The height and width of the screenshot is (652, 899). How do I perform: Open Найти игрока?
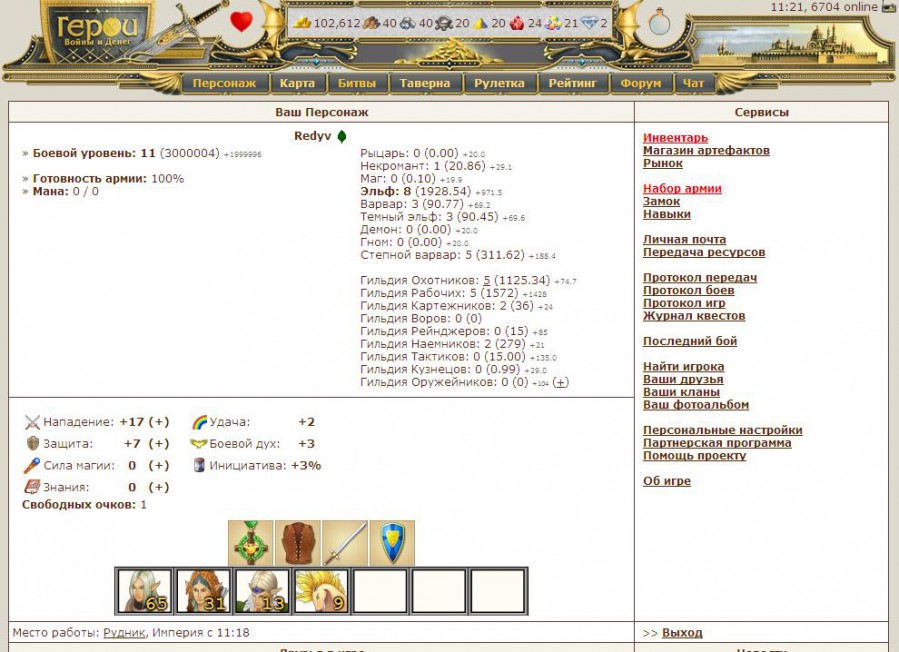click(x=683, y=366)
